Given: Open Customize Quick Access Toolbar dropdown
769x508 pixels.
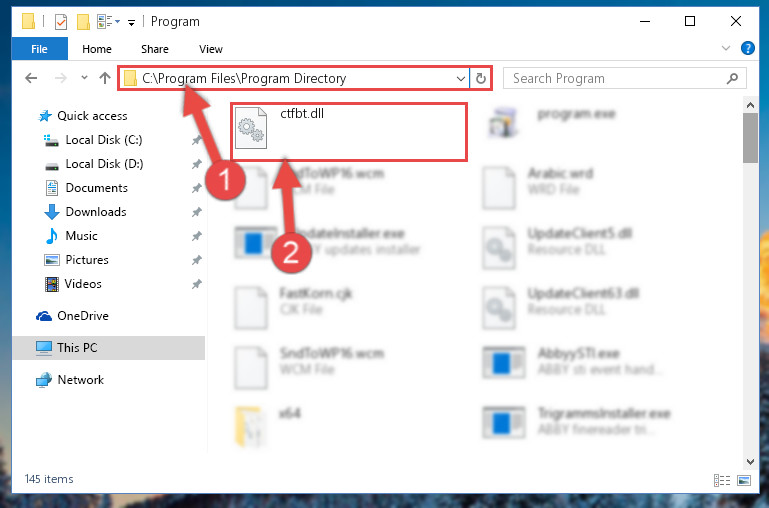Looking at the screenshot, I should tap(131, 22).
